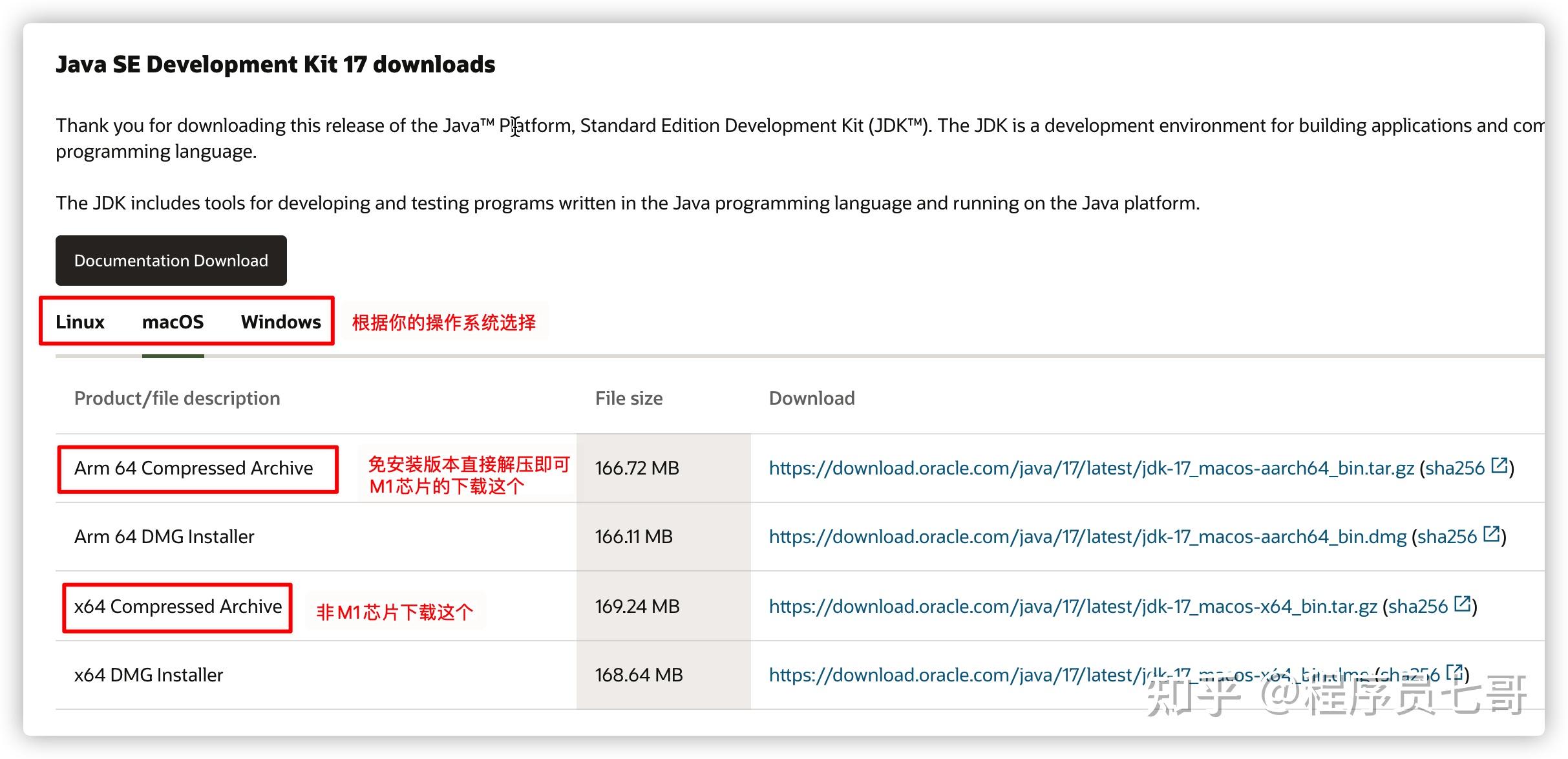Download jdk-17_macos-aarch64_bin.dmg
The image size is (1568, 759).
[x=1086, y=535]
